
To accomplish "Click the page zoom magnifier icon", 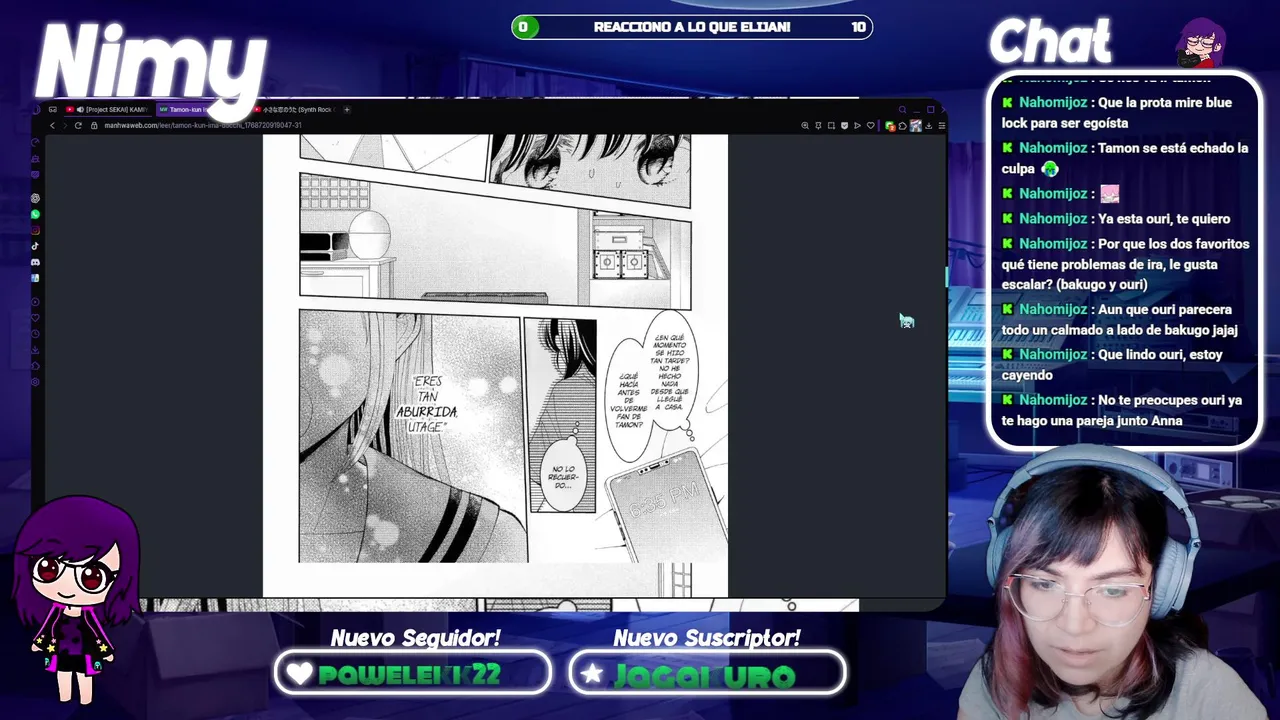I will (x=805, y=126).
